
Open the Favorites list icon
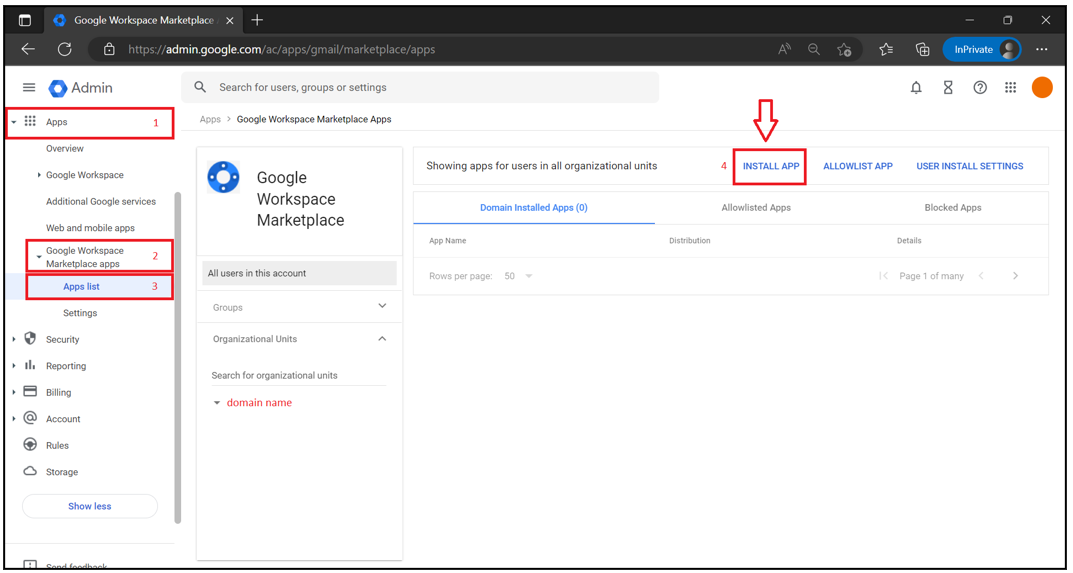coord(887,49)
